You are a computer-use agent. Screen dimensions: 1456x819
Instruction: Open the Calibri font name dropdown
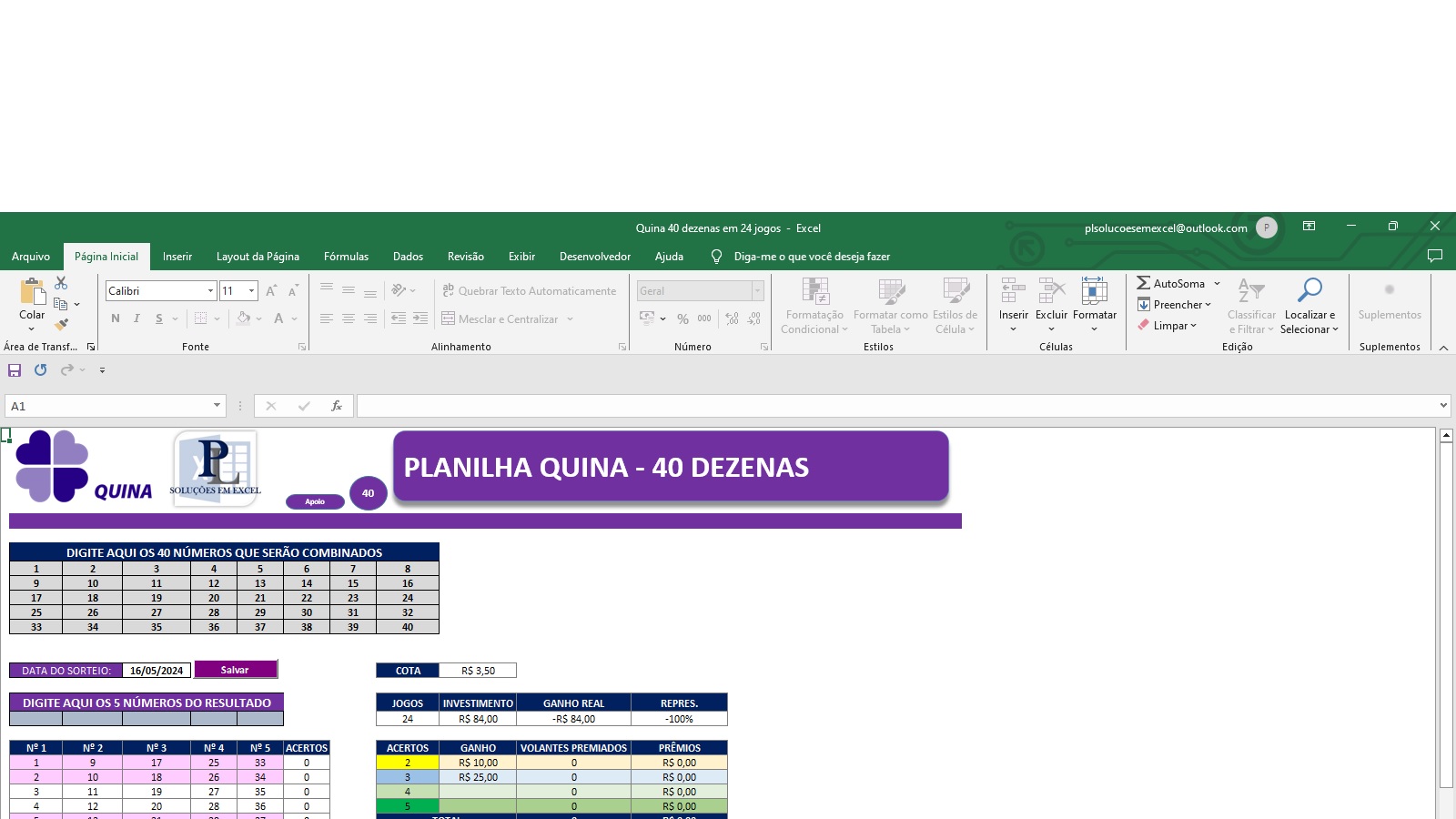(210, 291)
